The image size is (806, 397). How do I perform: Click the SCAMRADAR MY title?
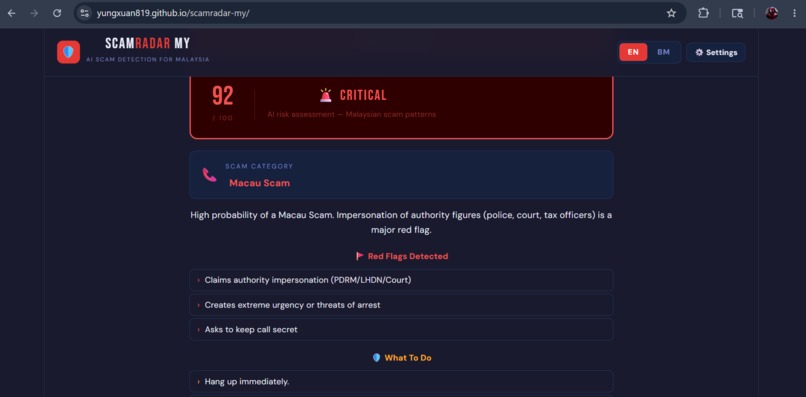(148, 44)
